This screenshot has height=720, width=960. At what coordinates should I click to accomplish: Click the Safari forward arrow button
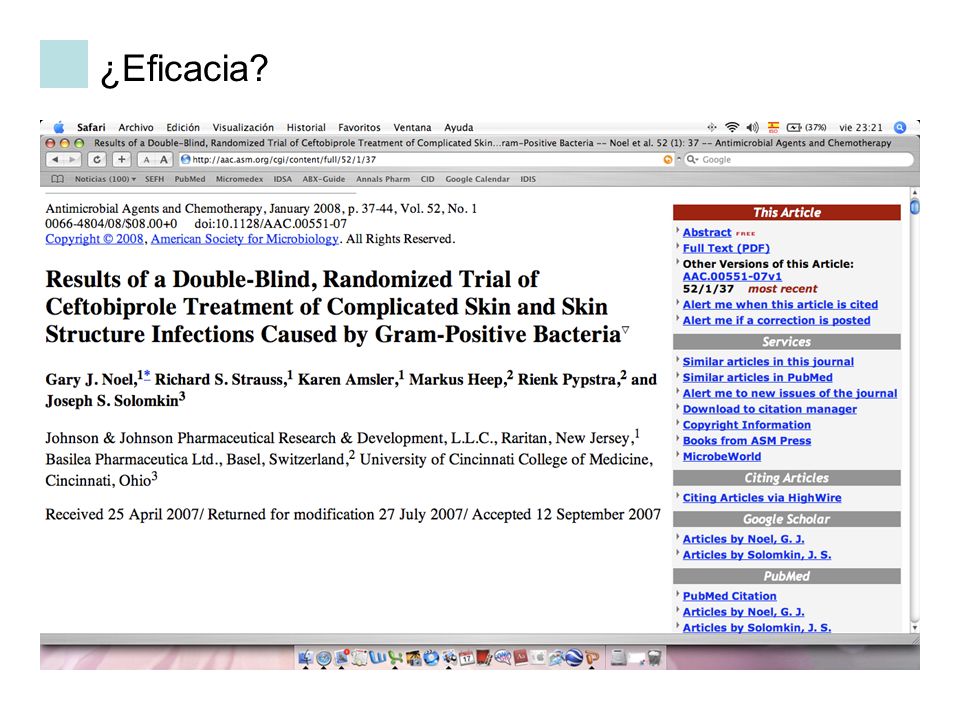[72, 160]
